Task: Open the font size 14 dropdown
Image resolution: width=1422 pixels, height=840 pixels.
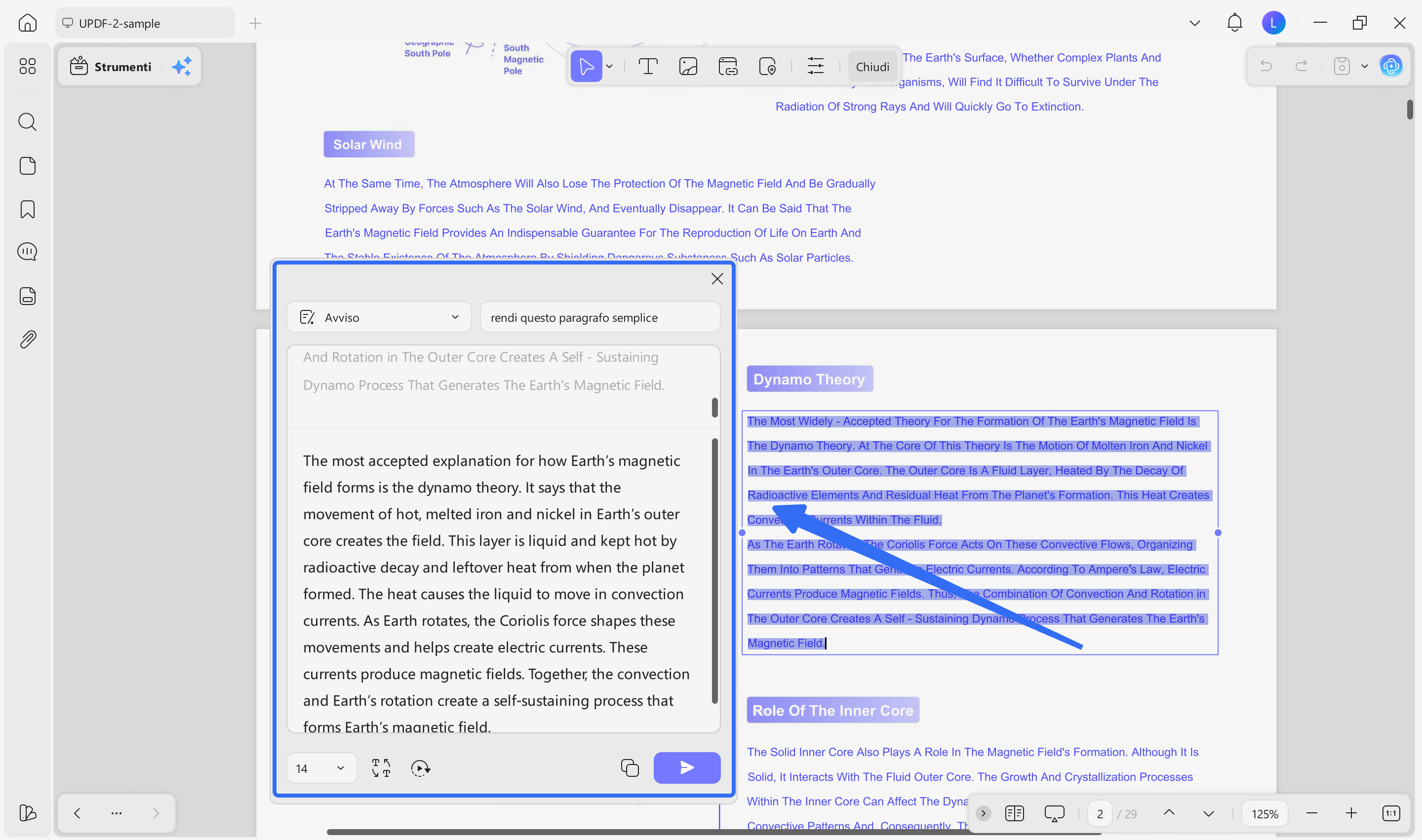Action: [321, 768]
